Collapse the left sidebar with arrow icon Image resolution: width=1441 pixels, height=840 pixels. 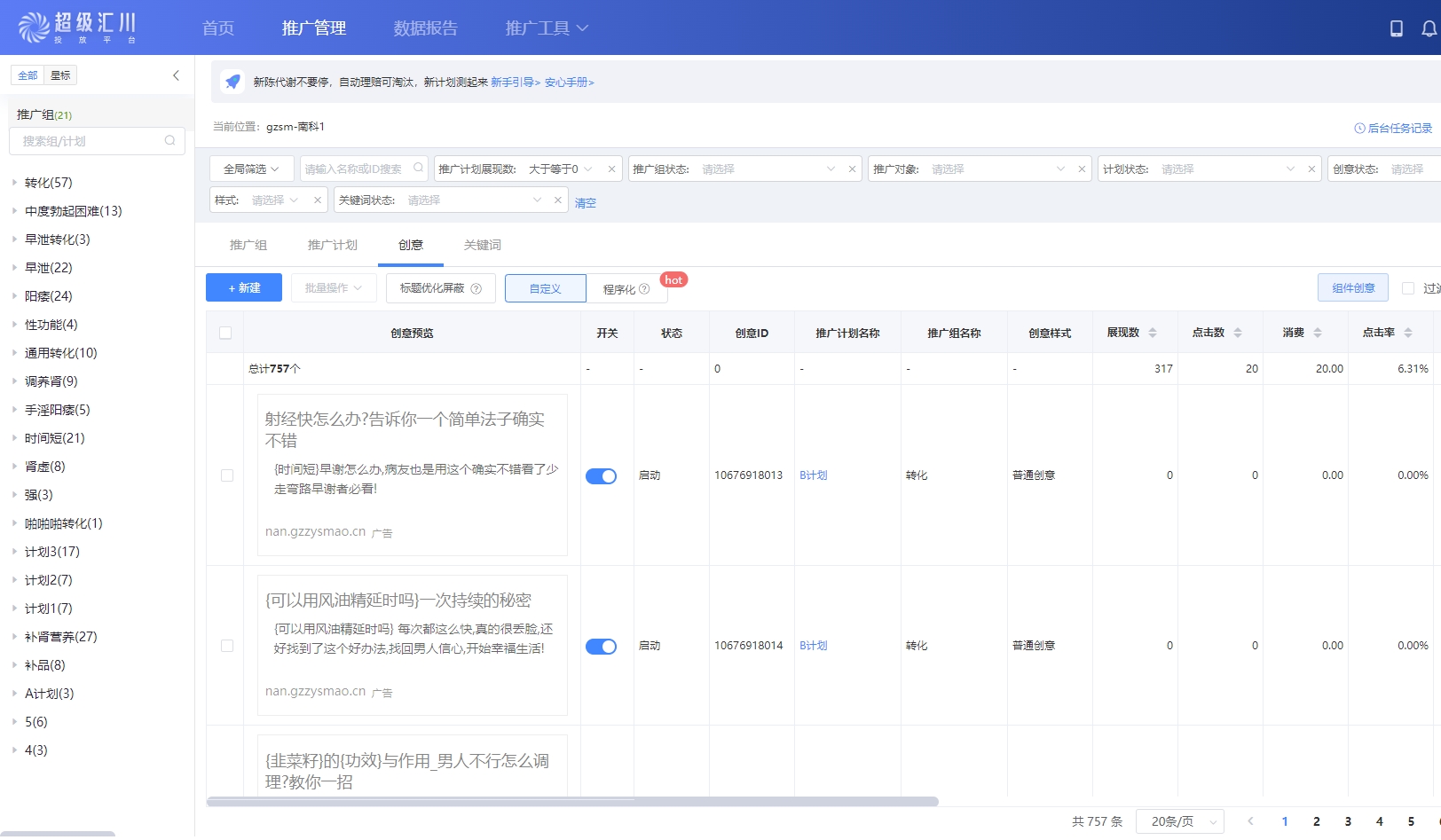click(x=176, y=75)
